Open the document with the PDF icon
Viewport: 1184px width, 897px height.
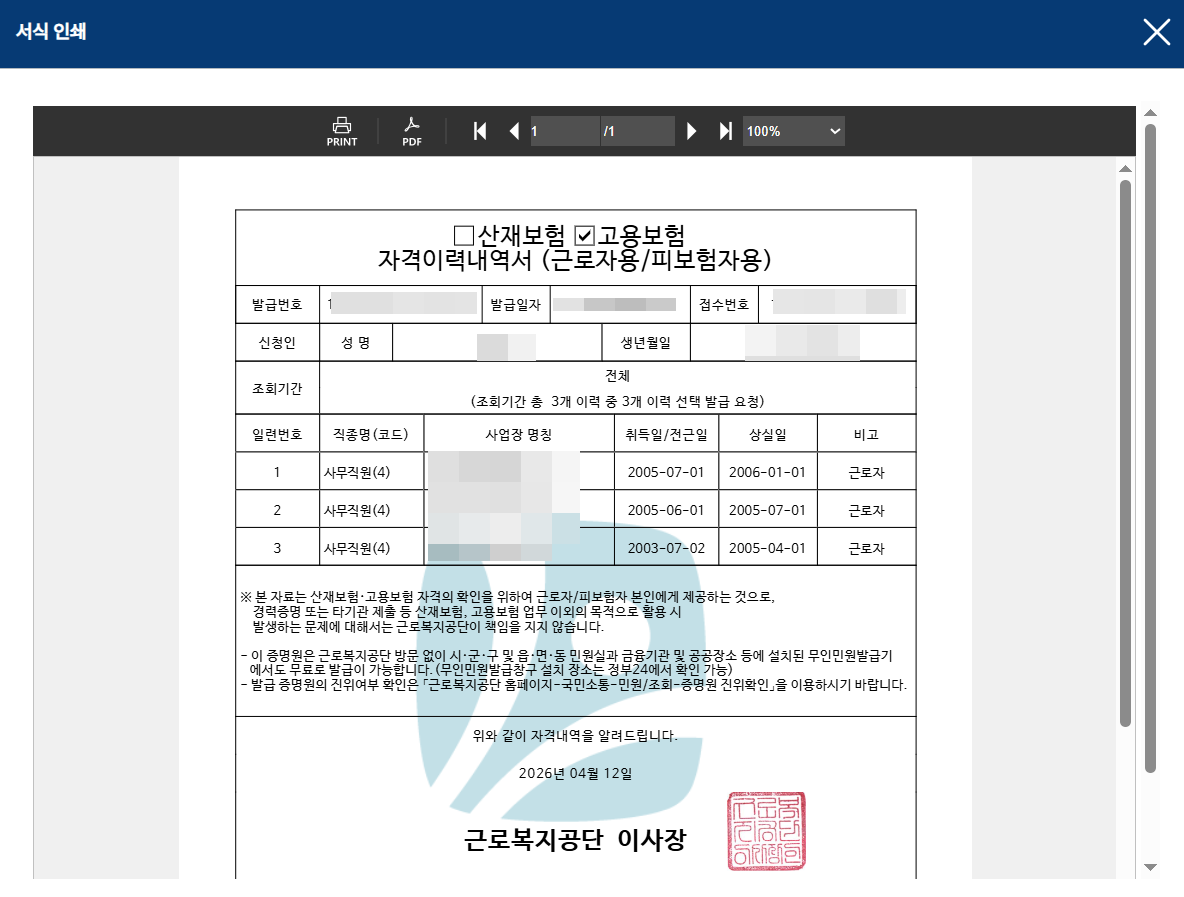pyautogui.click(x=413, y=131)
